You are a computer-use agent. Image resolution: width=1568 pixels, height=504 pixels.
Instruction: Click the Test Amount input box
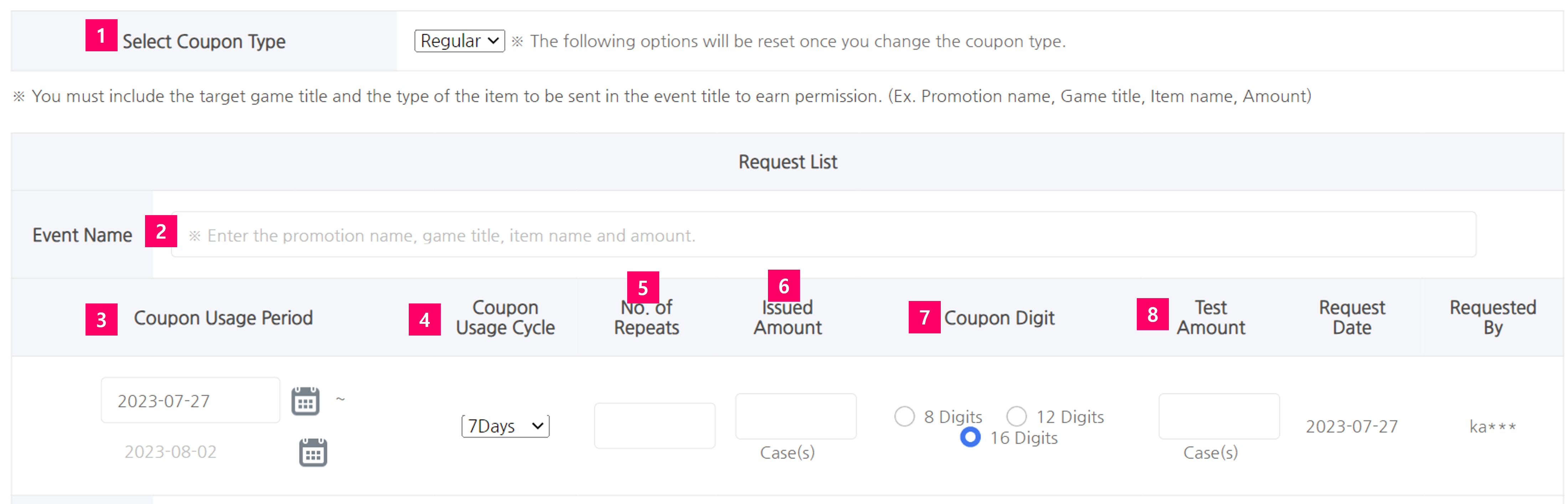click(1219, 416)
